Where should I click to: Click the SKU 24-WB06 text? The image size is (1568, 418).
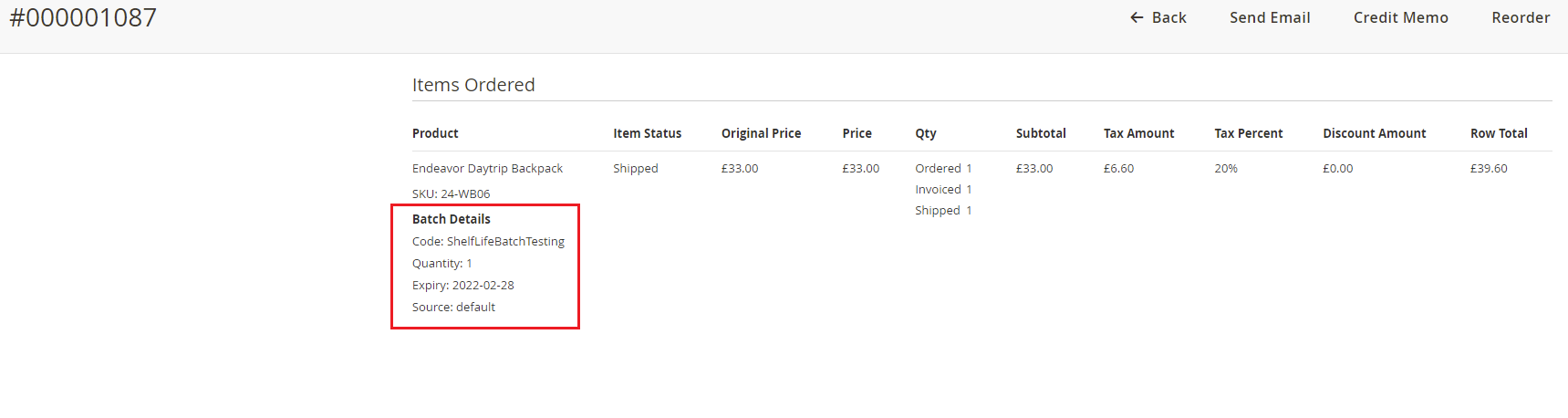pos(451,194)
